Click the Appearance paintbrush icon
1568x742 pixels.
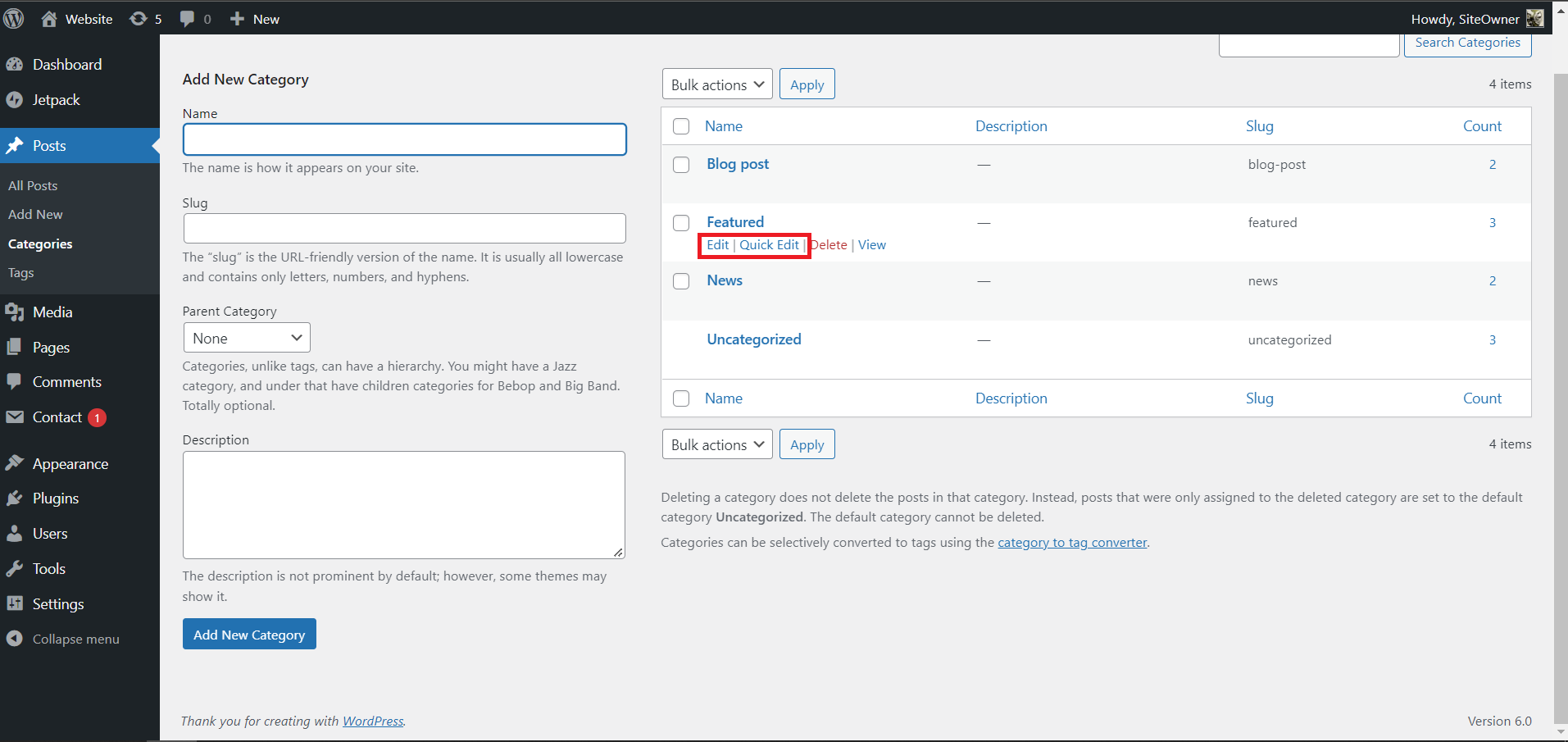(16, 463)
